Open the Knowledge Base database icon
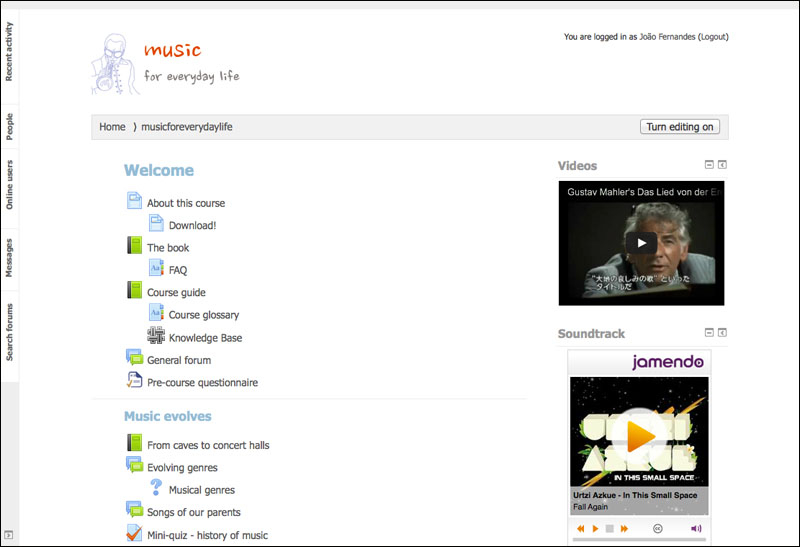This screenshot has height=547, width=800. 156,336
